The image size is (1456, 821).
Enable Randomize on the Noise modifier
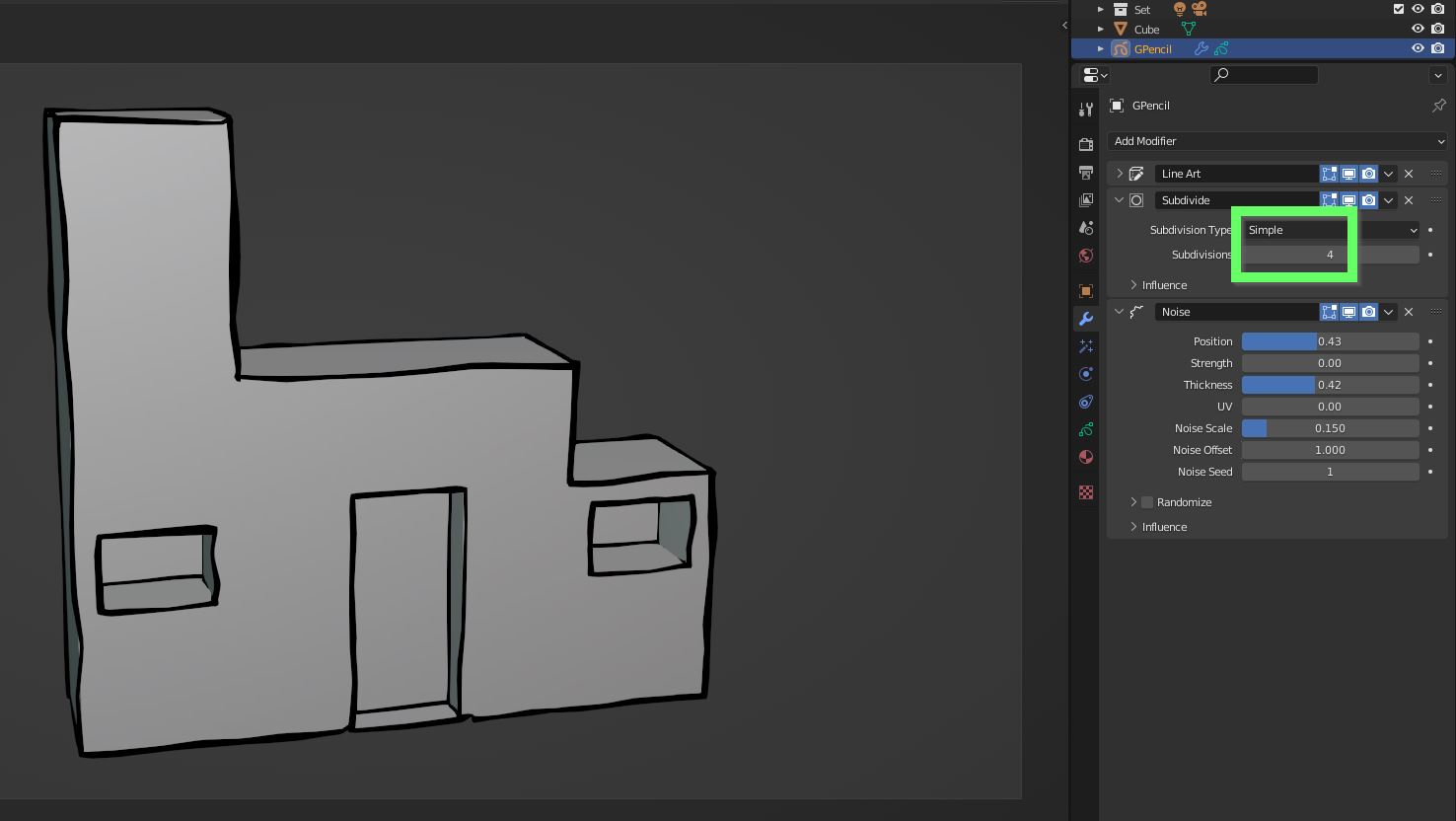(1146, 502)
